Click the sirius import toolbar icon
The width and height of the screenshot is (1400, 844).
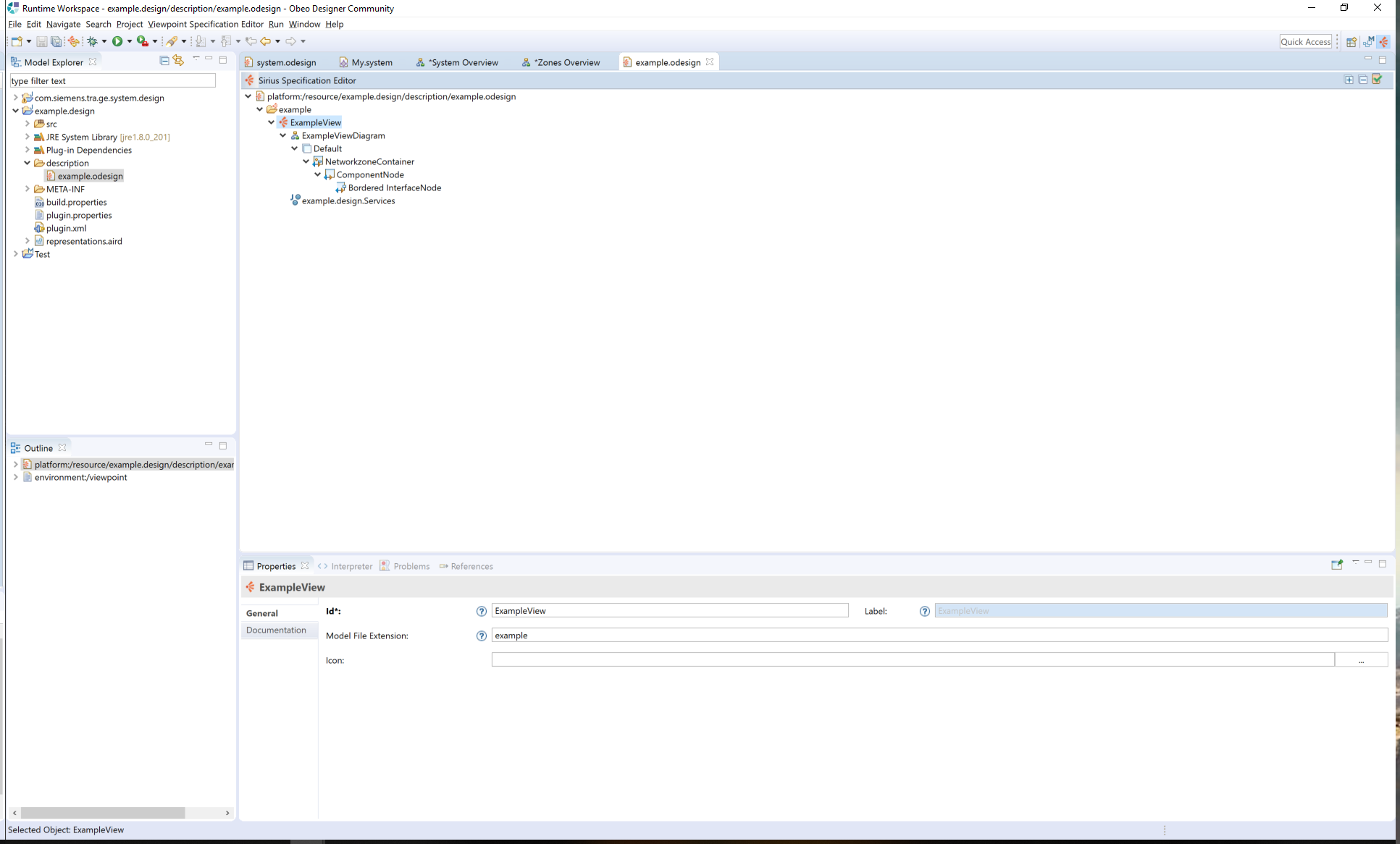[x=74, y=41]
